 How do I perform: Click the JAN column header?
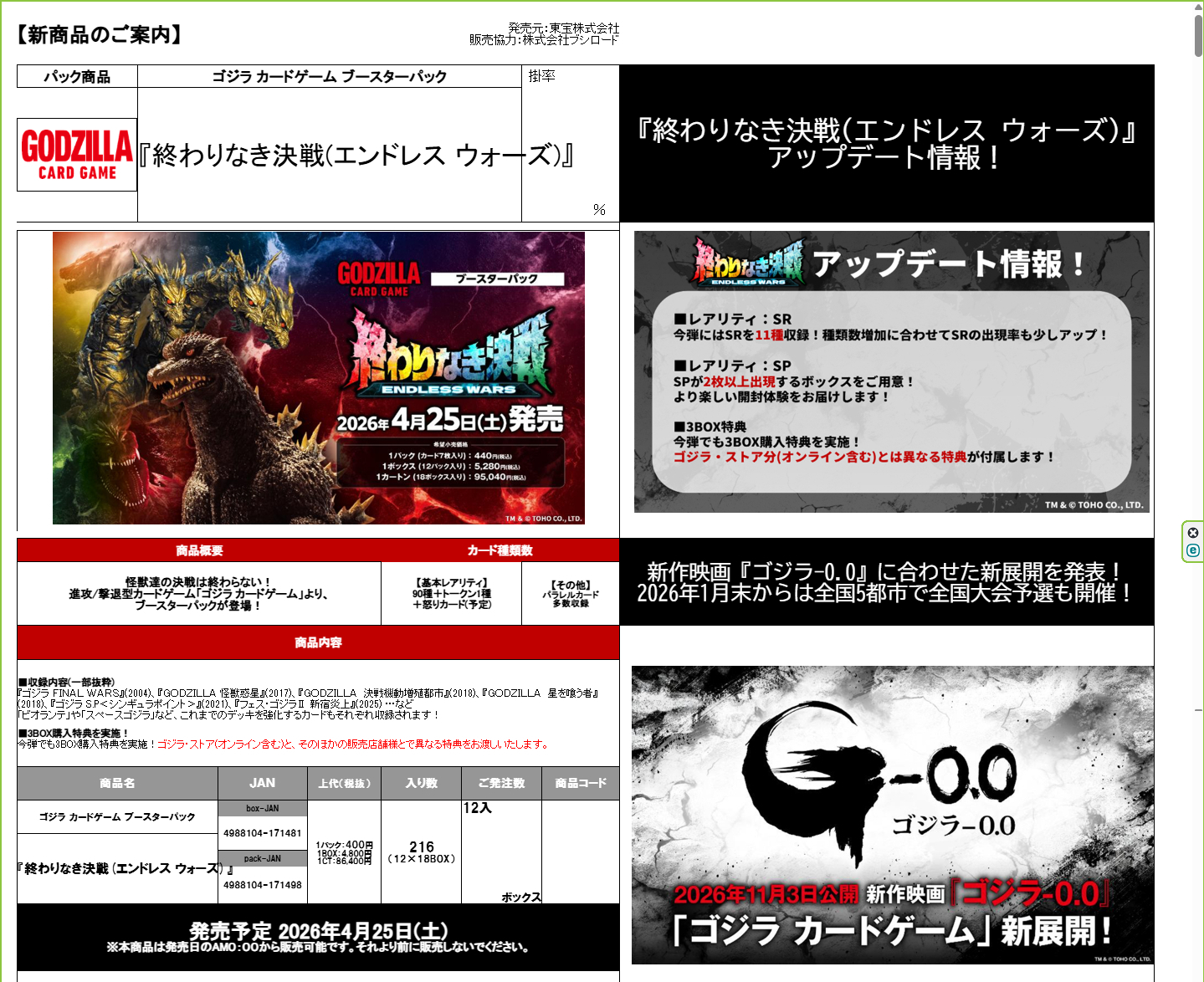pyautogui.click(x=262, y=783)
